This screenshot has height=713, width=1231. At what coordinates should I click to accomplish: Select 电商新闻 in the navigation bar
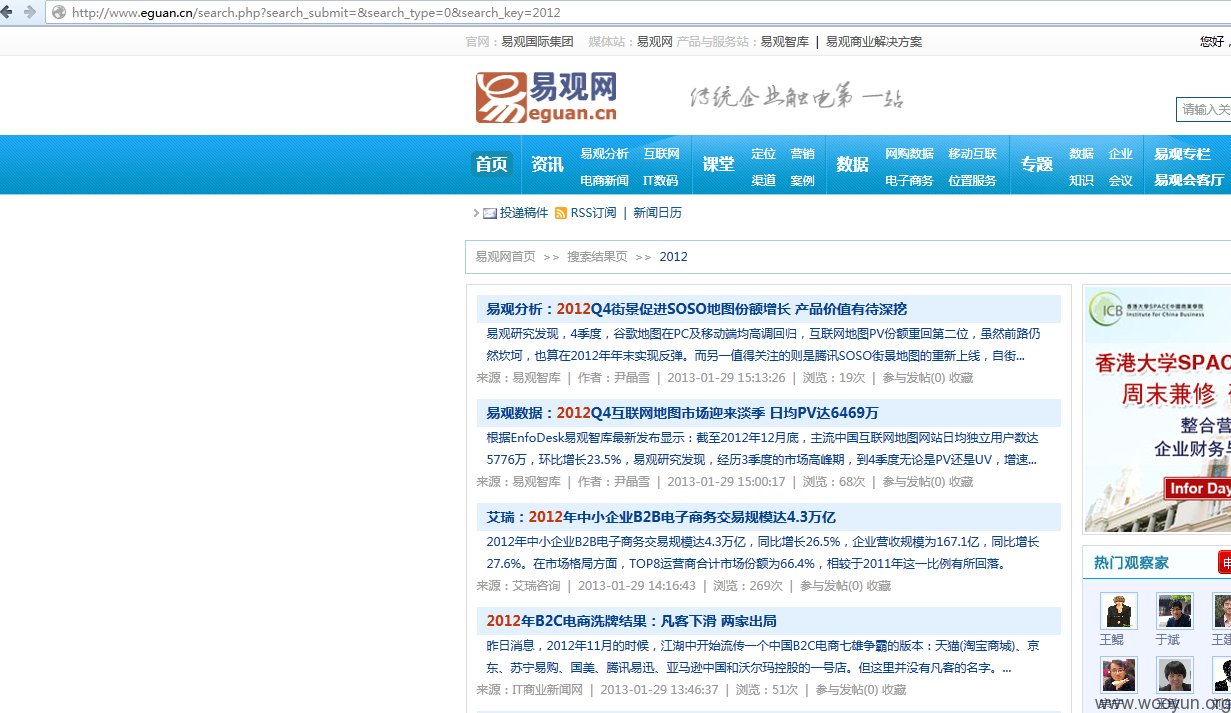(x=604, y=181)
